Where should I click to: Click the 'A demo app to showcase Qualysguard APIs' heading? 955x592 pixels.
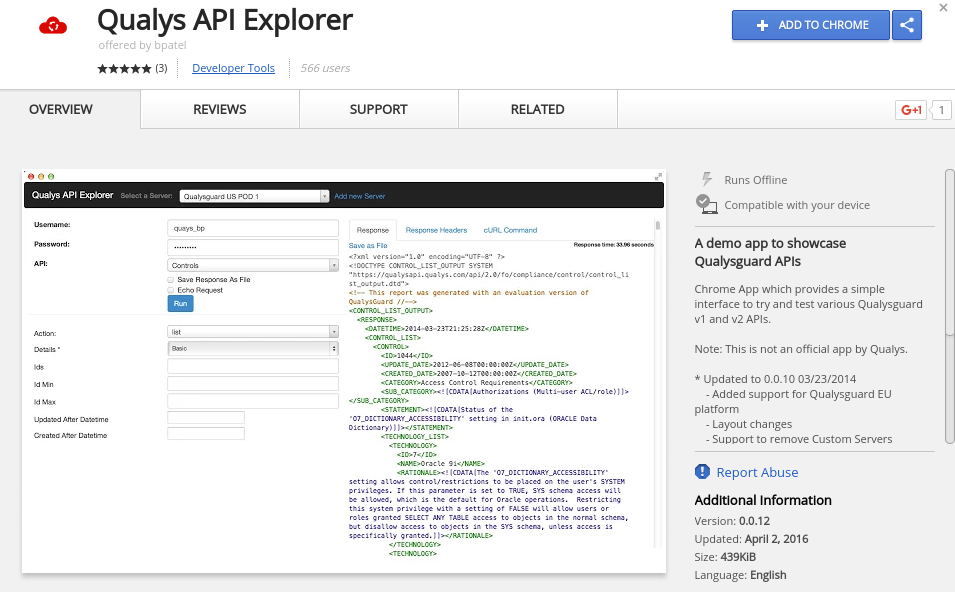click(x=770, y=252)
